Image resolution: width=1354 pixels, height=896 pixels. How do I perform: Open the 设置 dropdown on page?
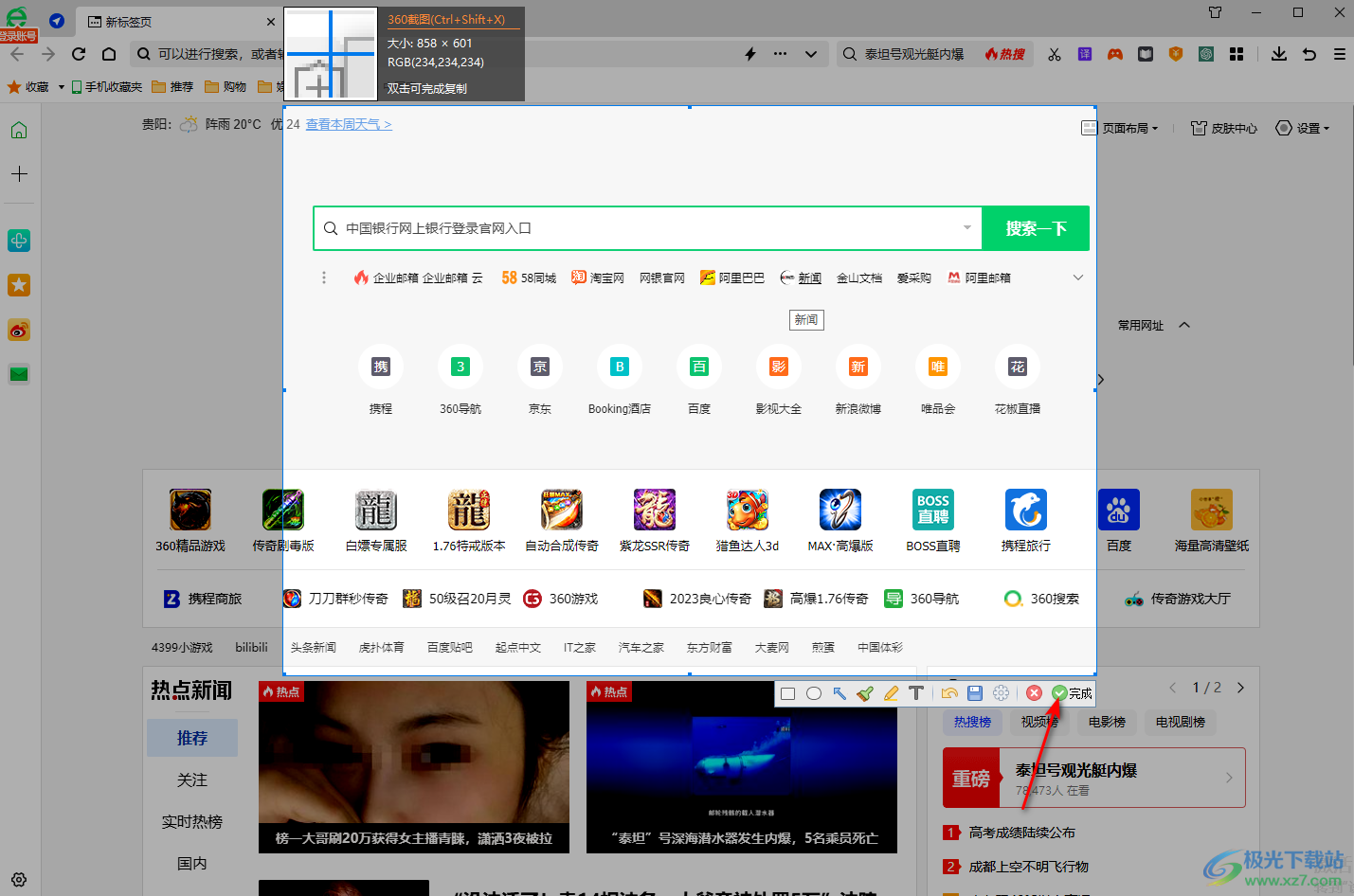point(1303,128)
